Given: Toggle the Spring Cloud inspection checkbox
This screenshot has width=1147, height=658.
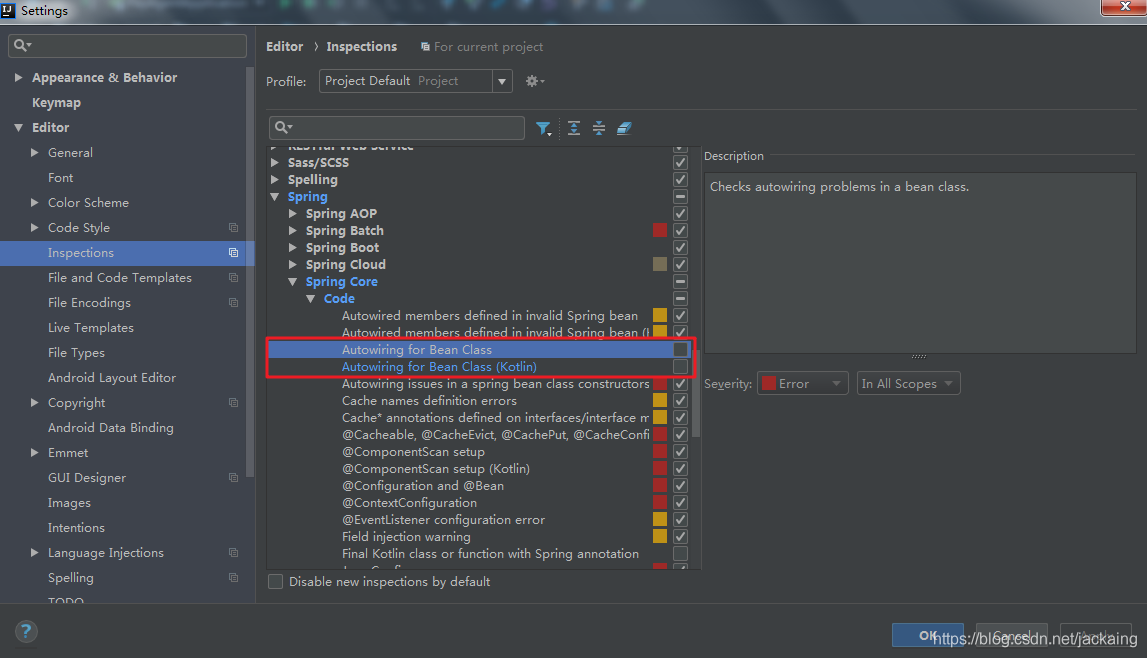Looking at the screenshot, I should [680, 265].
